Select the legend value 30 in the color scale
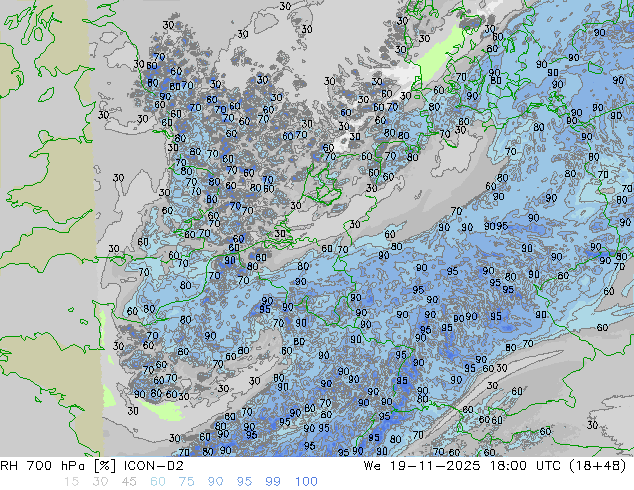This screenshot has height=490, width=634. click(100, 482)
